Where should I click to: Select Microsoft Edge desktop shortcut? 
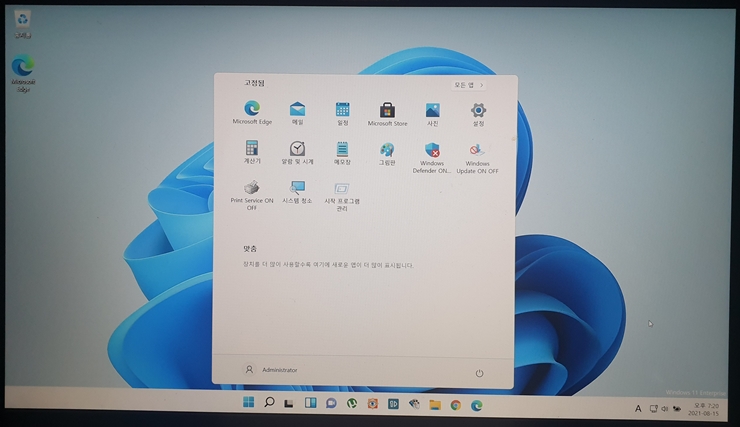pyautogui.click(x=23, y=74)
